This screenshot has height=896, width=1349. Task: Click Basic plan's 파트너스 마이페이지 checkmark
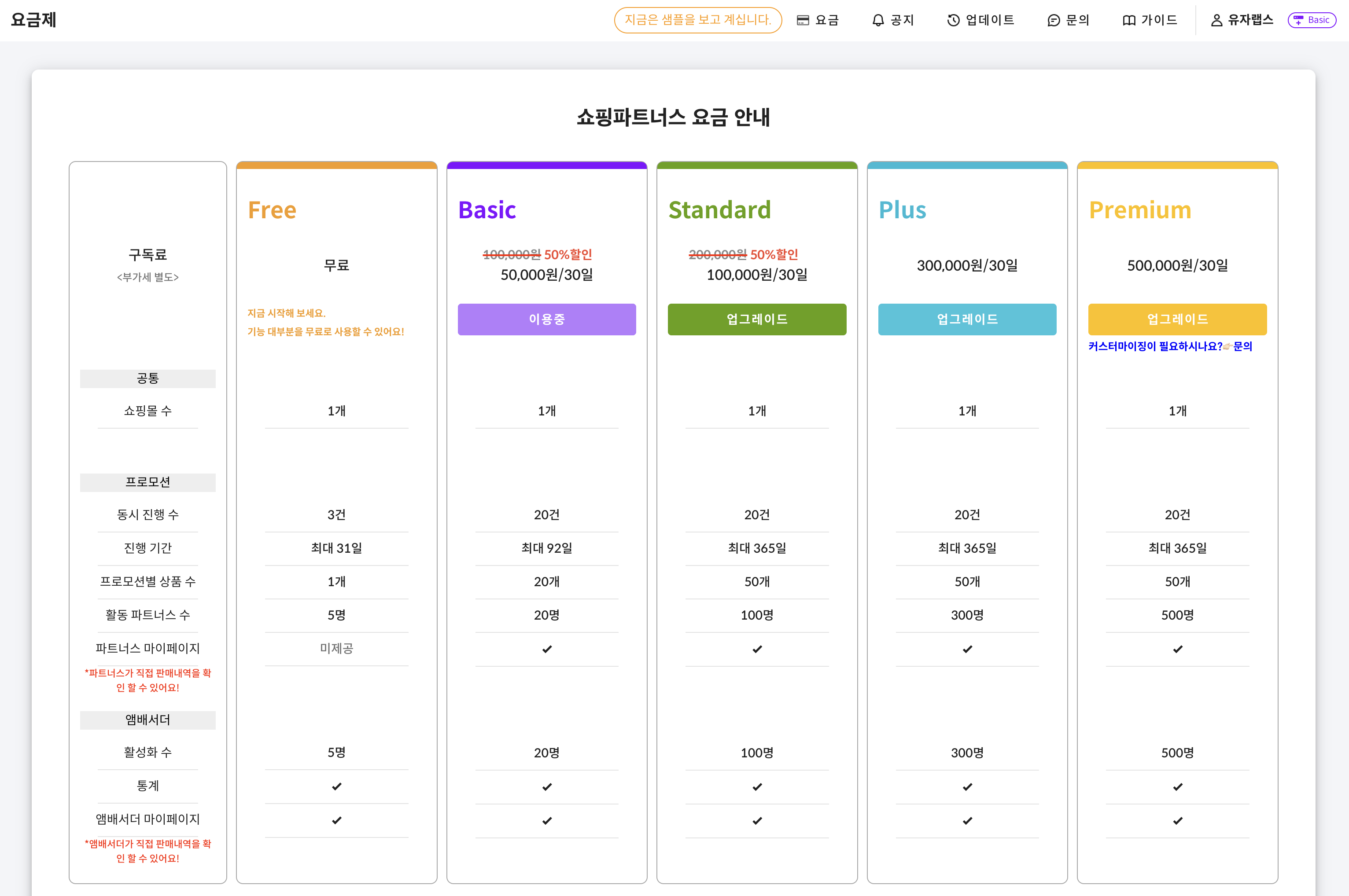[546, 649]
